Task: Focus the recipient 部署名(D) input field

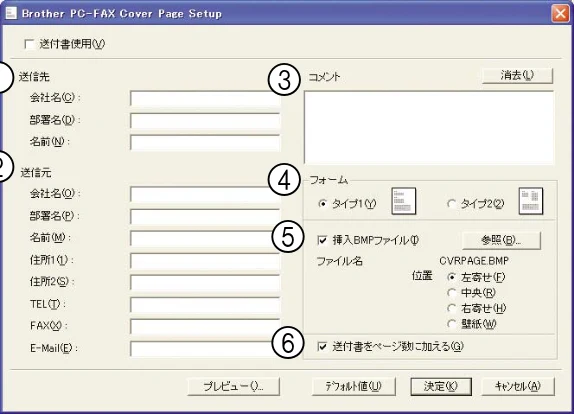Action: tap(205, 121)
